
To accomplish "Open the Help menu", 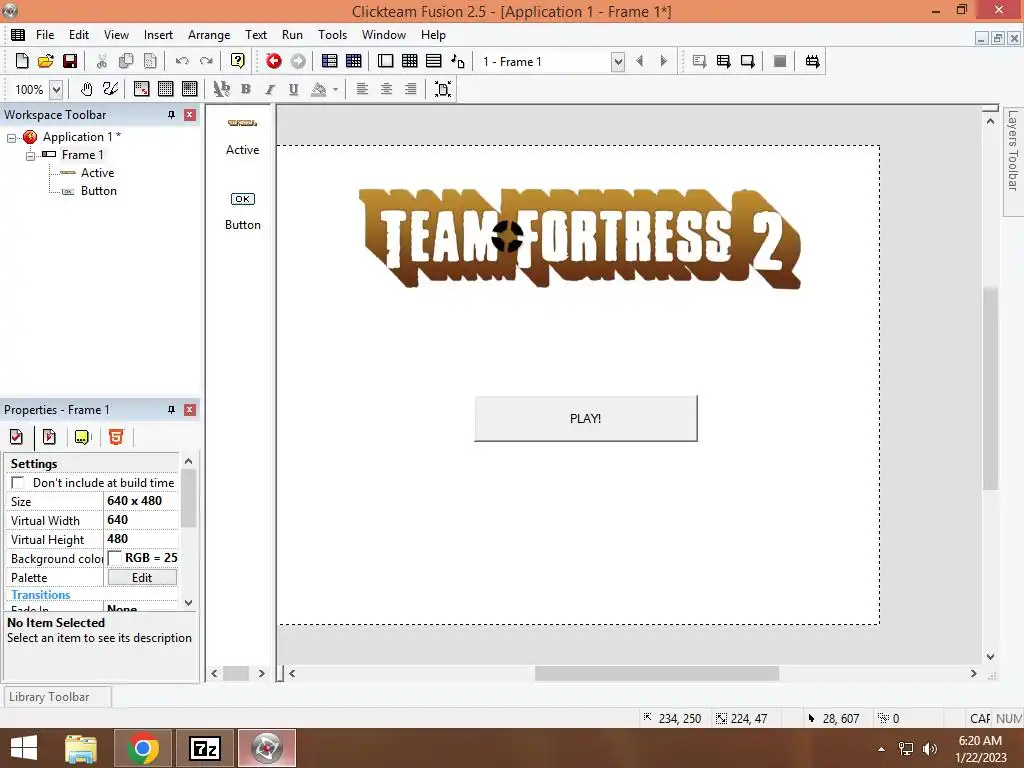I will [x=433, y=35].
